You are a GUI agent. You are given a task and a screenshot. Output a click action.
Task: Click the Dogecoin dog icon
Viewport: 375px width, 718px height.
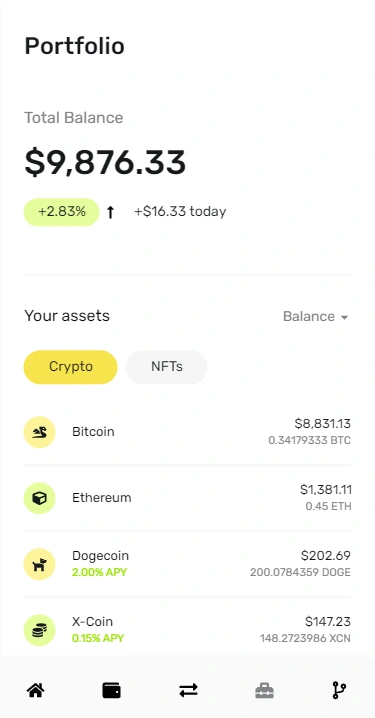[x=39, y=564]
